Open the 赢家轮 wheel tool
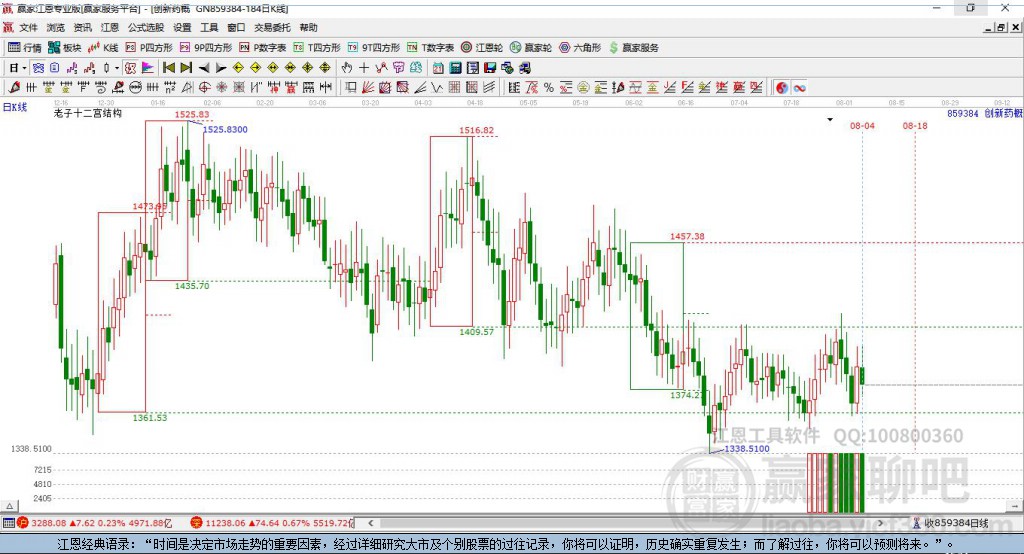 pos(531,48)
